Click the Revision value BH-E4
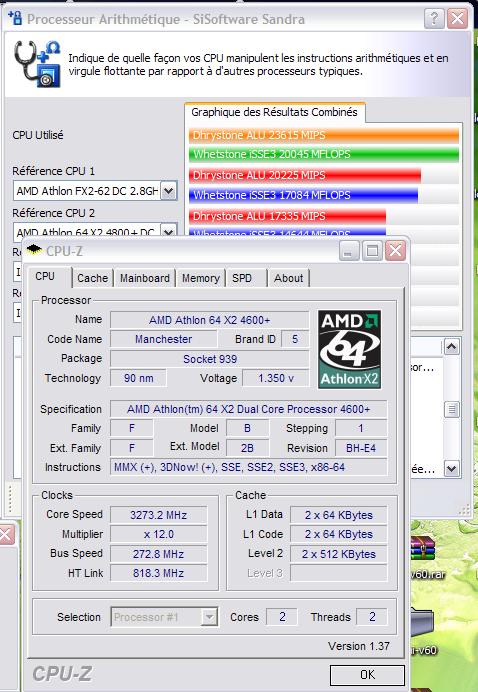 pos(361,448)
